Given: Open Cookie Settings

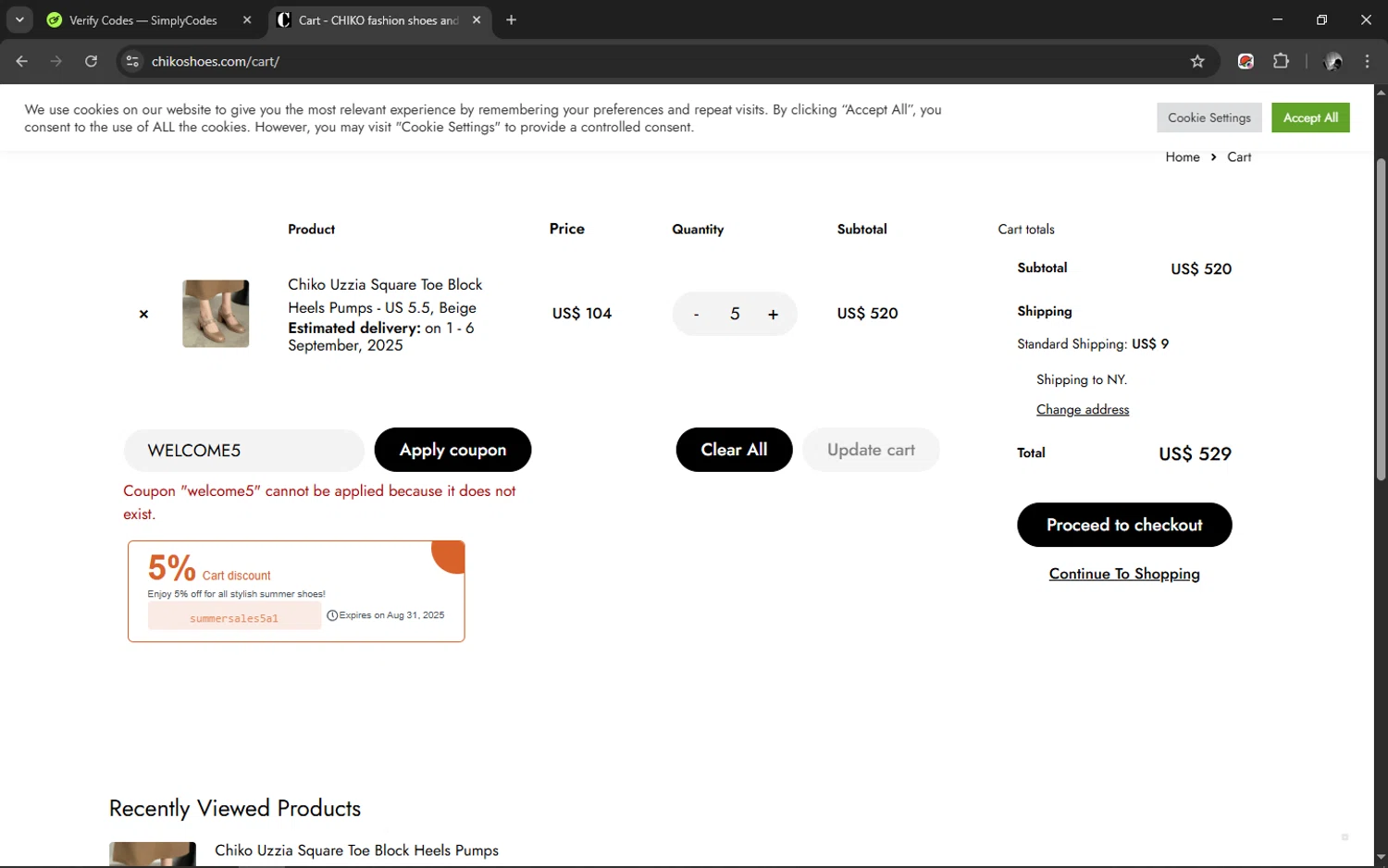Looking at the screenshot, I should tap(1208, 118).
